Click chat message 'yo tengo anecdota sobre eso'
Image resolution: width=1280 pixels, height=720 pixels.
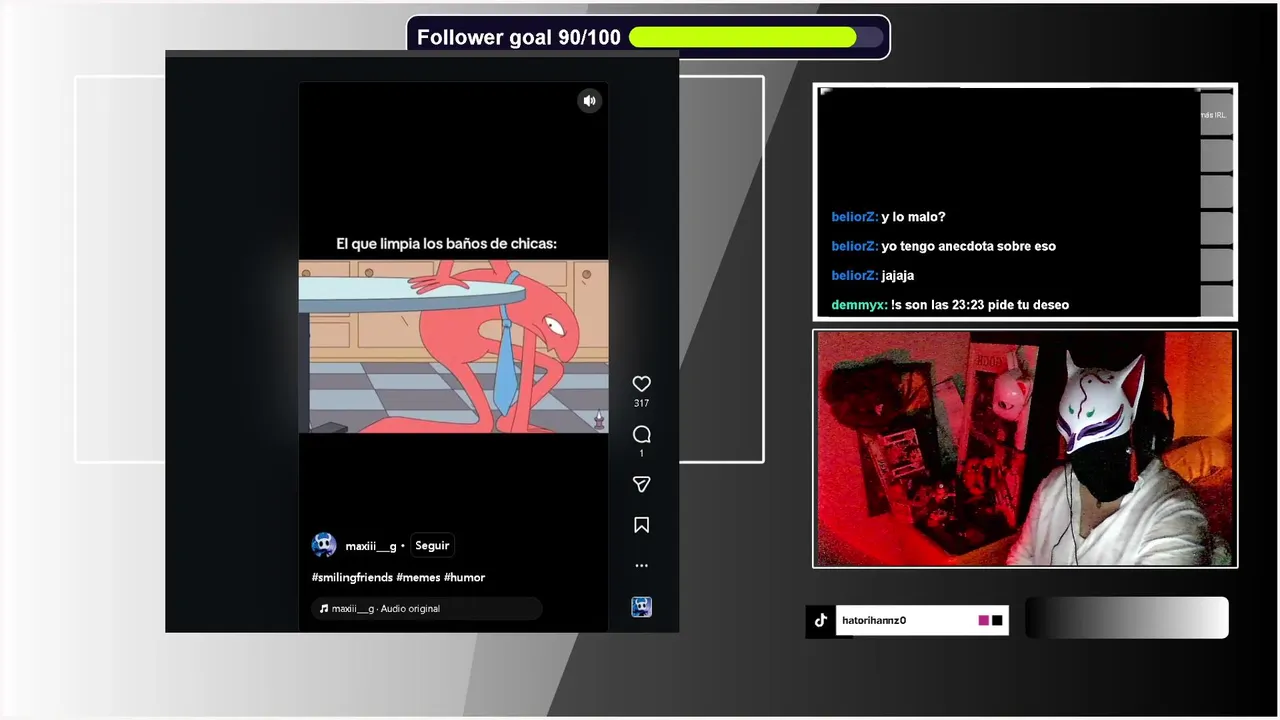coord(968,246)
